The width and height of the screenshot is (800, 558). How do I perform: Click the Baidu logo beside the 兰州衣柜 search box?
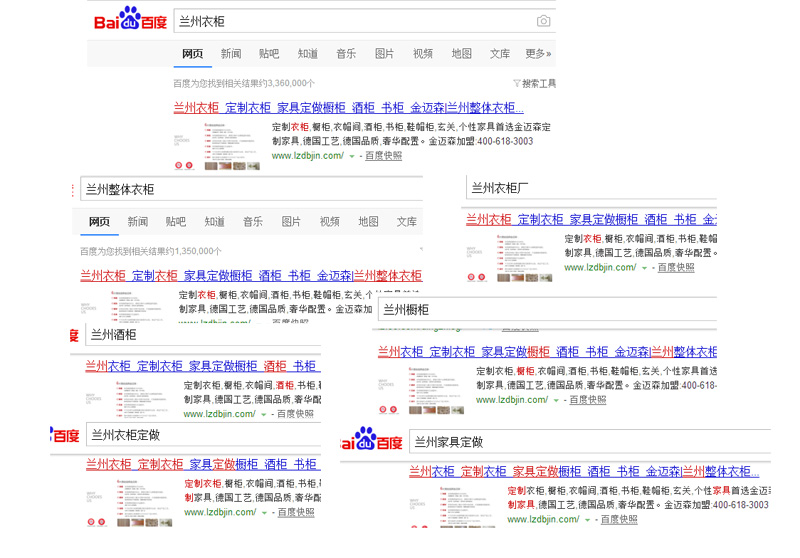point(131,18)
